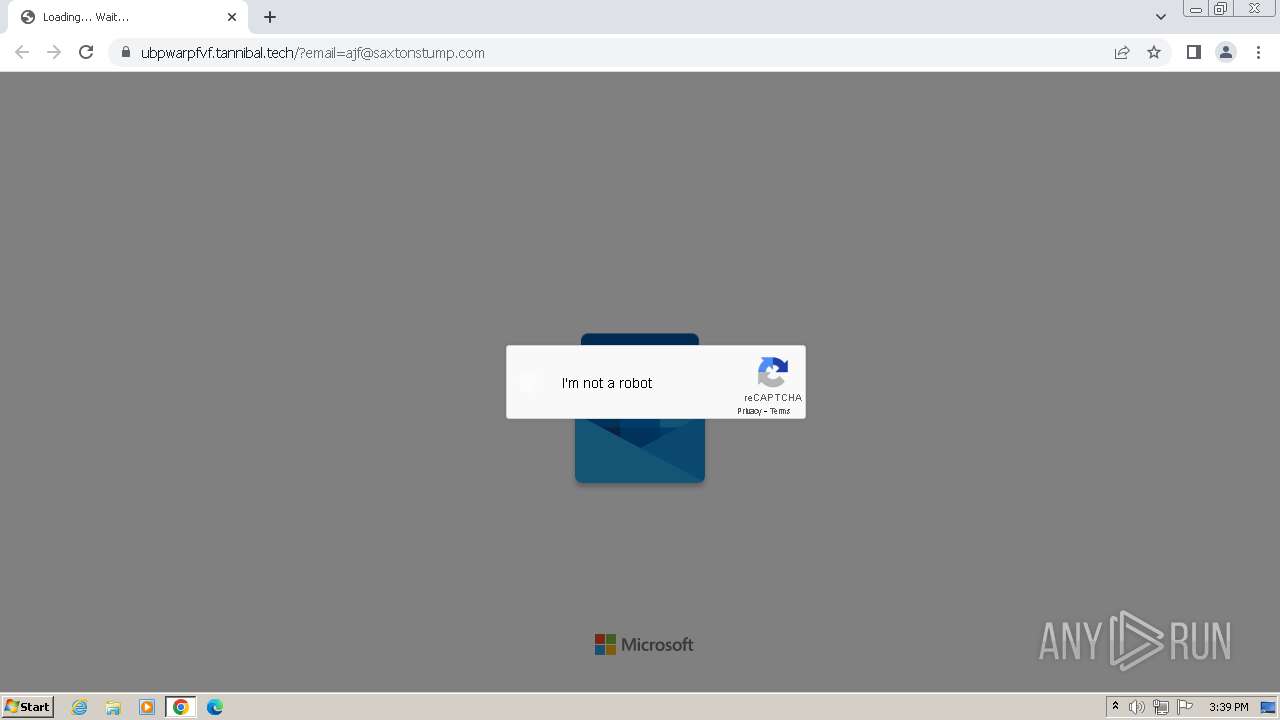1280x720 pixels.
Task: Toggle the browser side panel
Action: click(1193, 52)
